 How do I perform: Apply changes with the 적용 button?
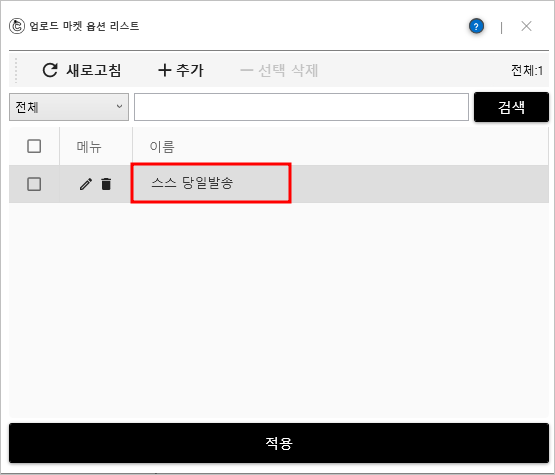279,443
